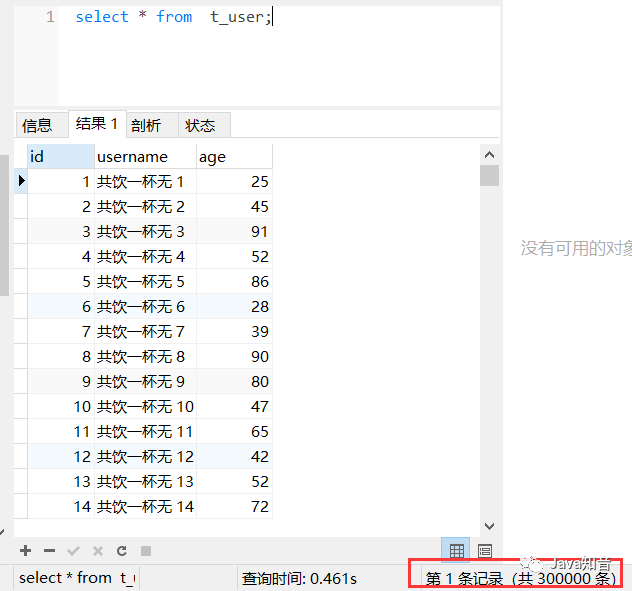The image size is (632, 591).
Task: Select username cell 共饮一杯无 13
Action: click(x=146, y=481)
